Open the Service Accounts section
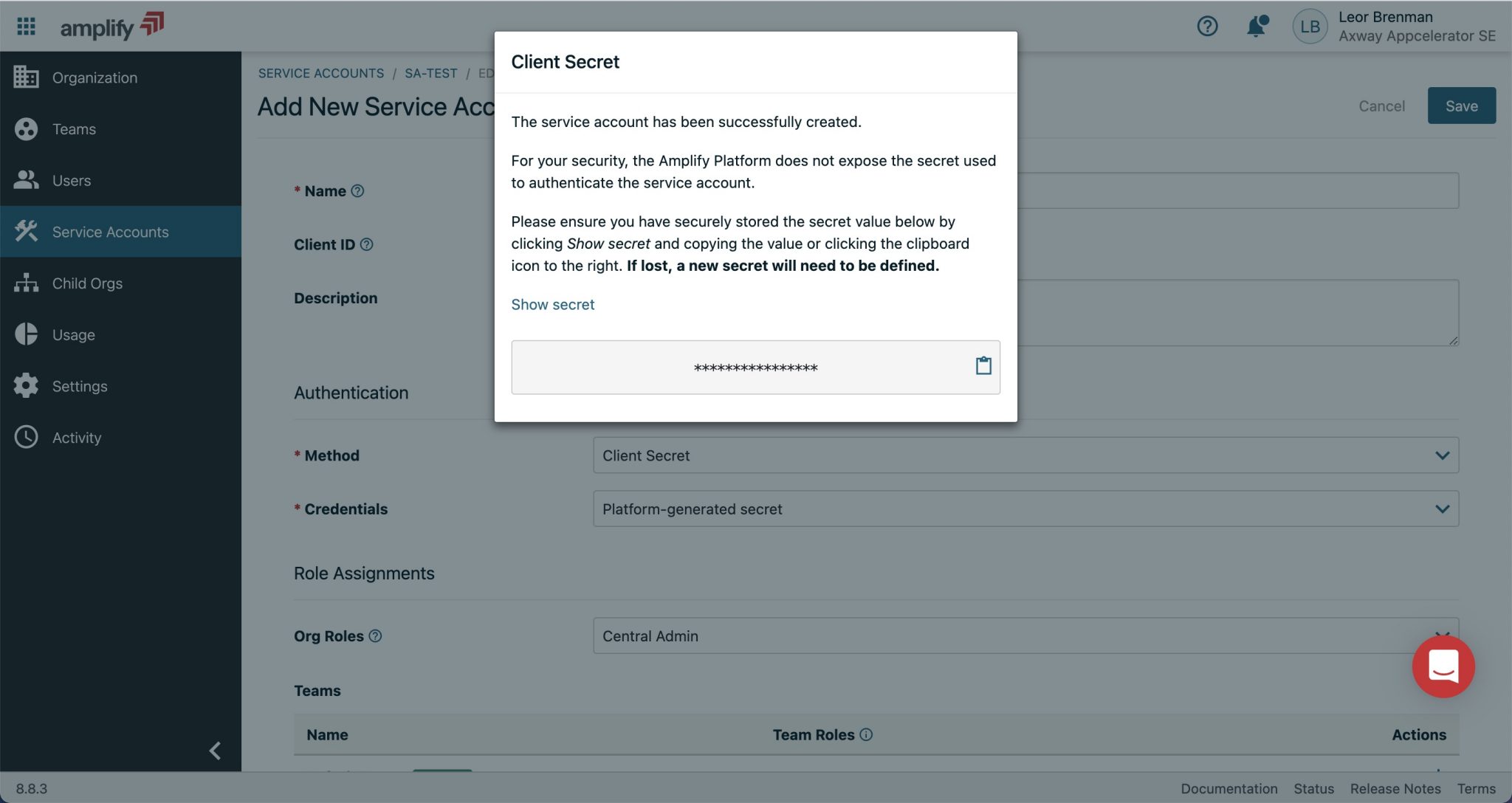Image resolution: width=1512 pixels, height=803 pixels. [x=109, y=231]
